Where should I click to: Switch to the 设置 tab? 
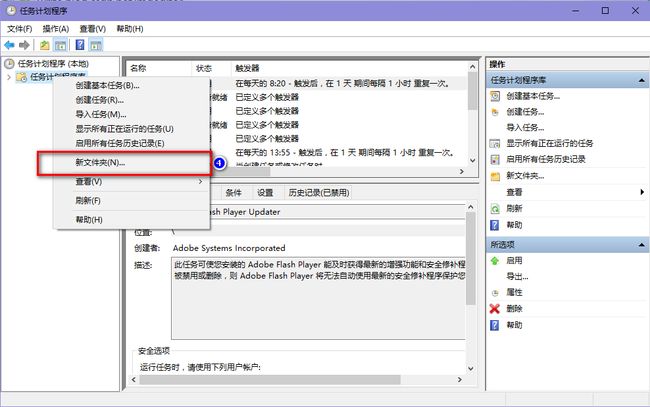(x=265, y=193)
